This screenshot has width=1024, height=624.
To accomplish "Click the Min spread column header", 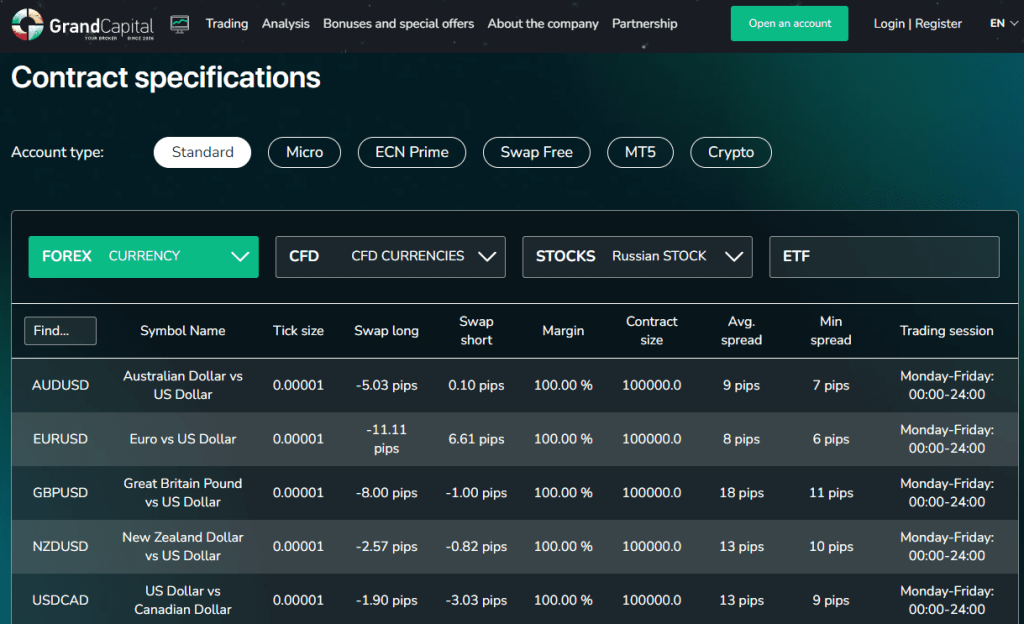I will (x=831, y=330).
